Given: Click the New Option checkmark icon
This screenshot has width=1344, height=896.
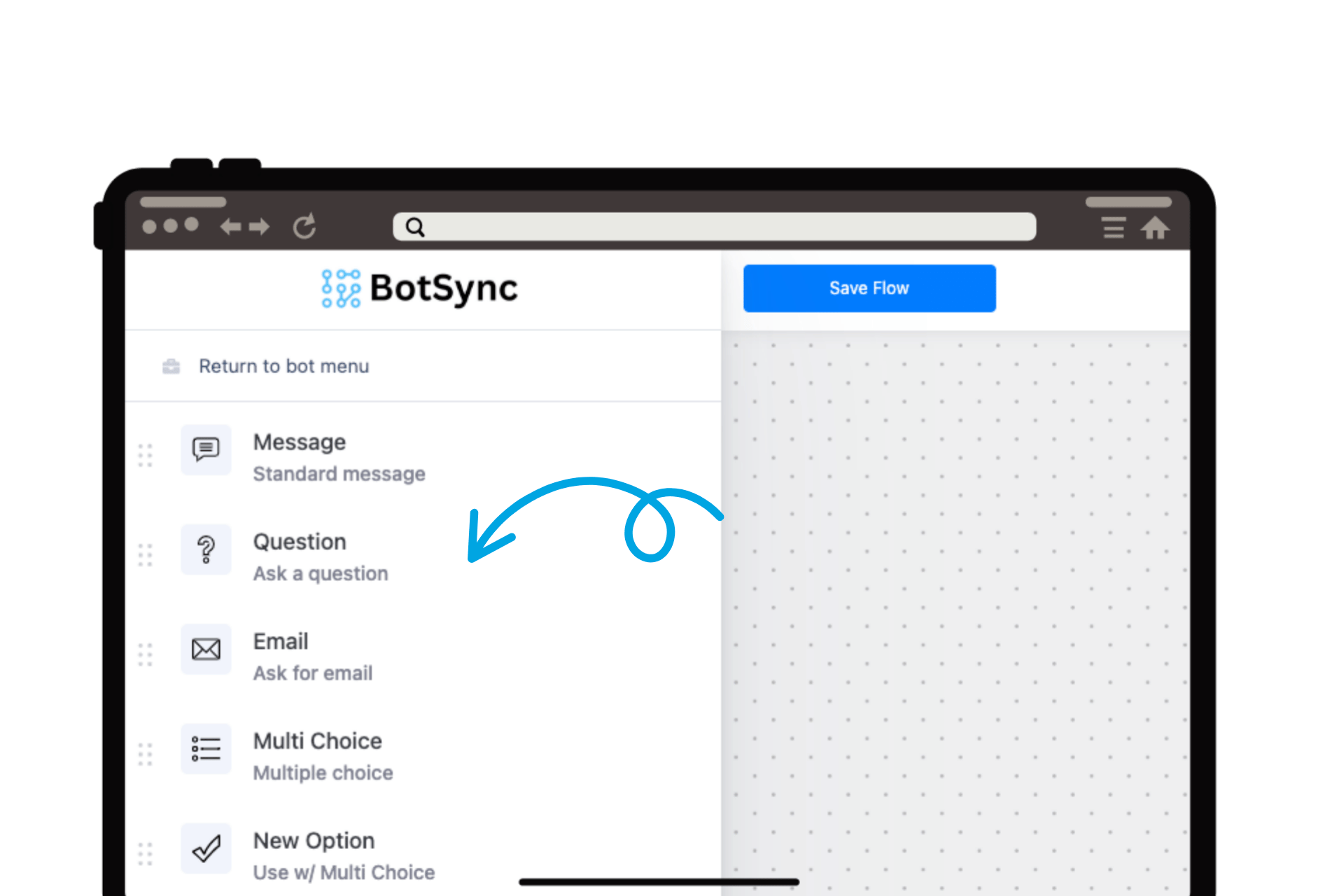Looking at the screenshot, I should point(206,848).
